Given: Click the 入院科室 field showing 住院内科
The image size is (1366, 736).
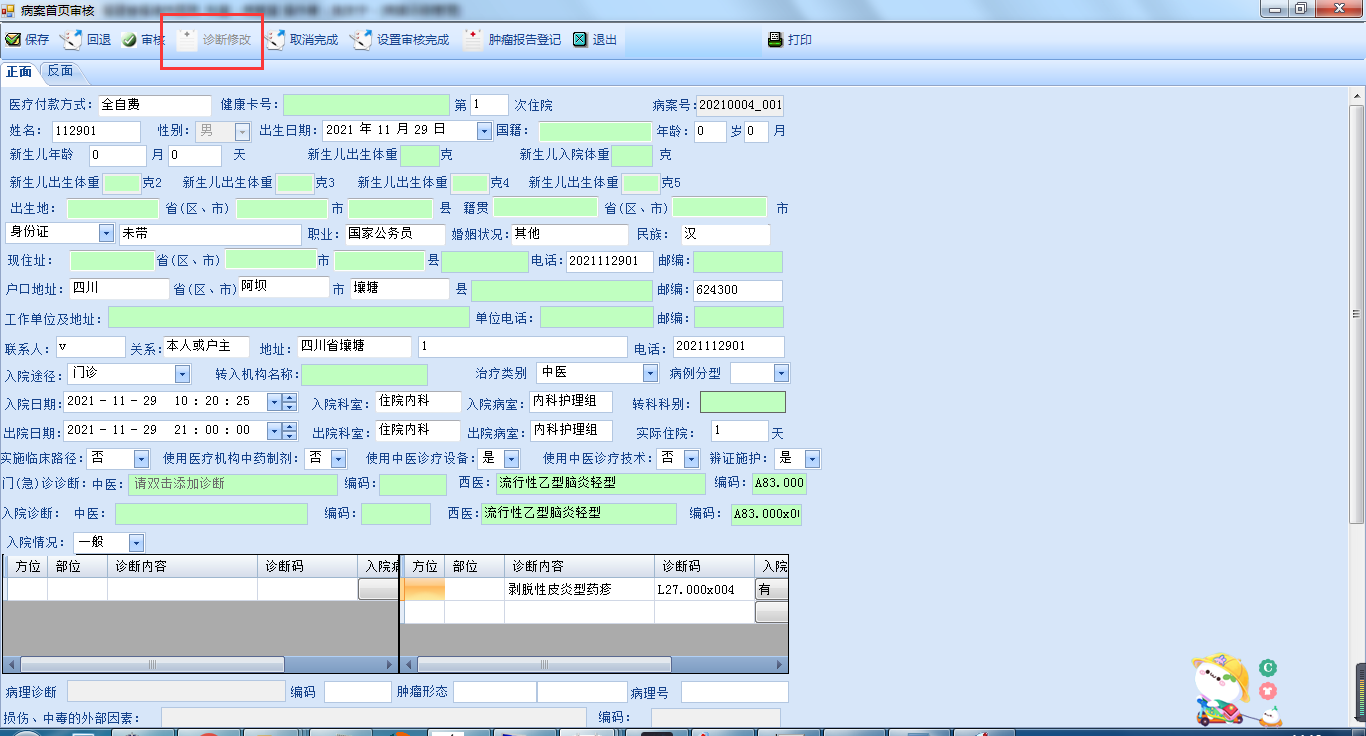Looking at the screenshot, I should tap(416, 402).
